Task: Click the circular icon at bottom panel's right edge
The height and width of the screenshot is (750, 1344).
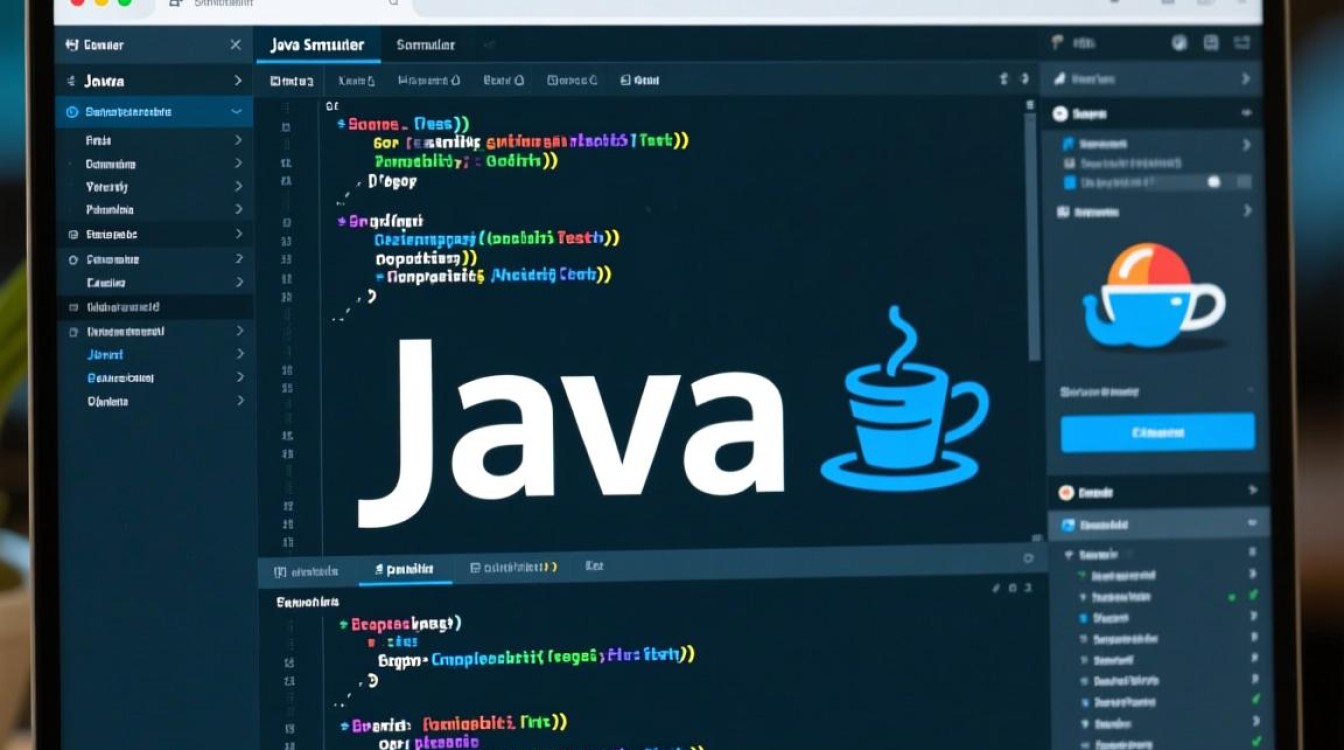Action: click(1027, 558)
